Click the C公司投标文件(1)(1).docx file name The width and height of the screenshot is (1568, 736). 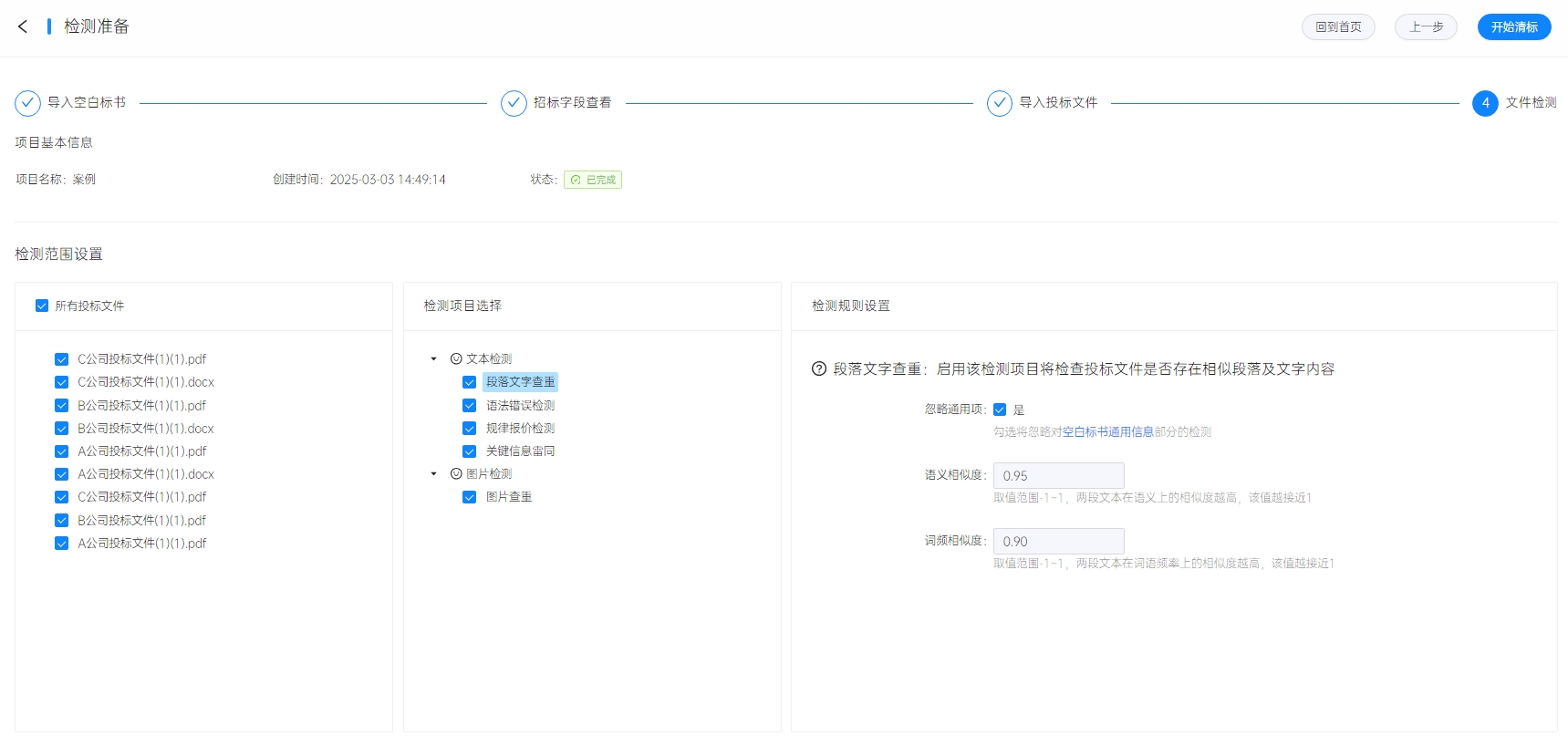coord(146,382)
